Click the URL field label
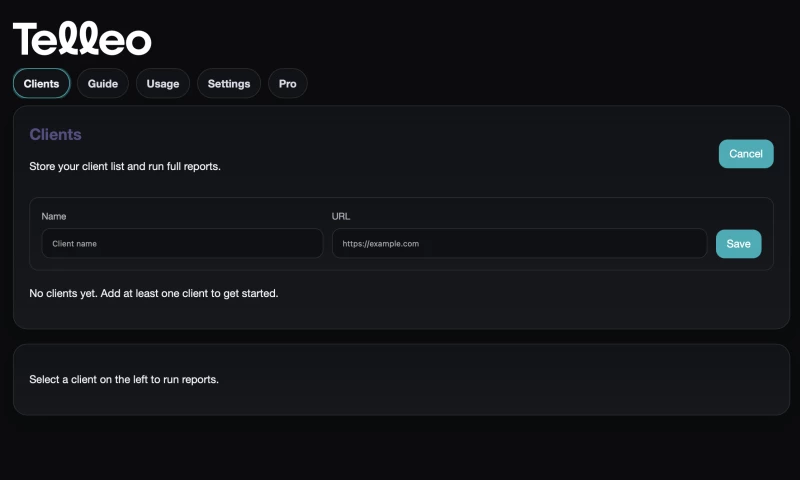 tap(341, 216)
